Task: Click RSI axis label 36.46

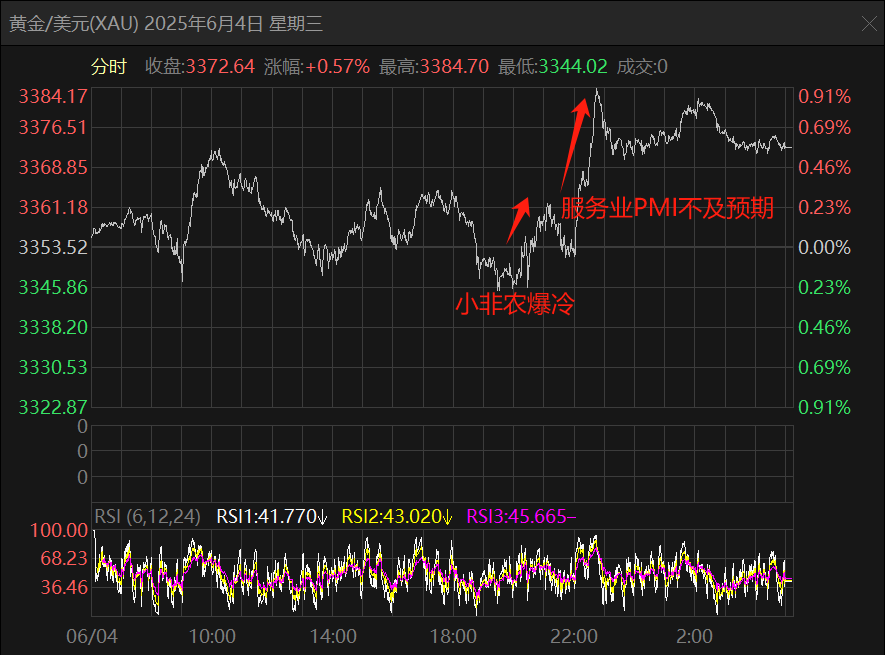Action: tap(64, 588)
